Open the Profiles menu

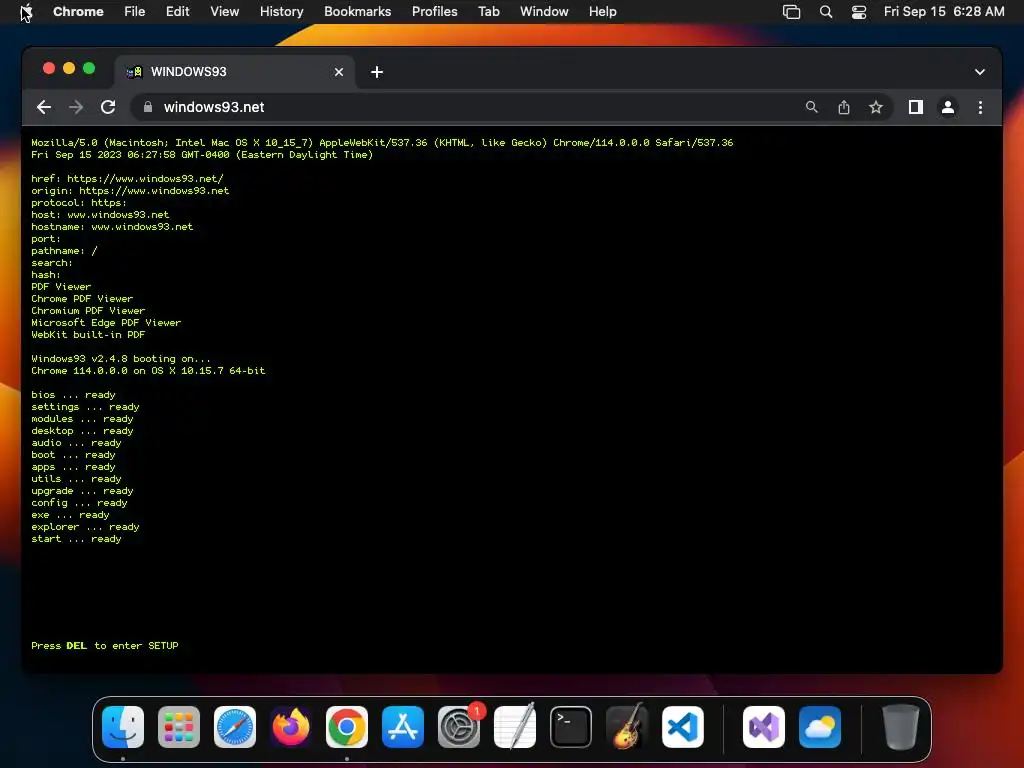pyautogui.click(x=434, y=12)
